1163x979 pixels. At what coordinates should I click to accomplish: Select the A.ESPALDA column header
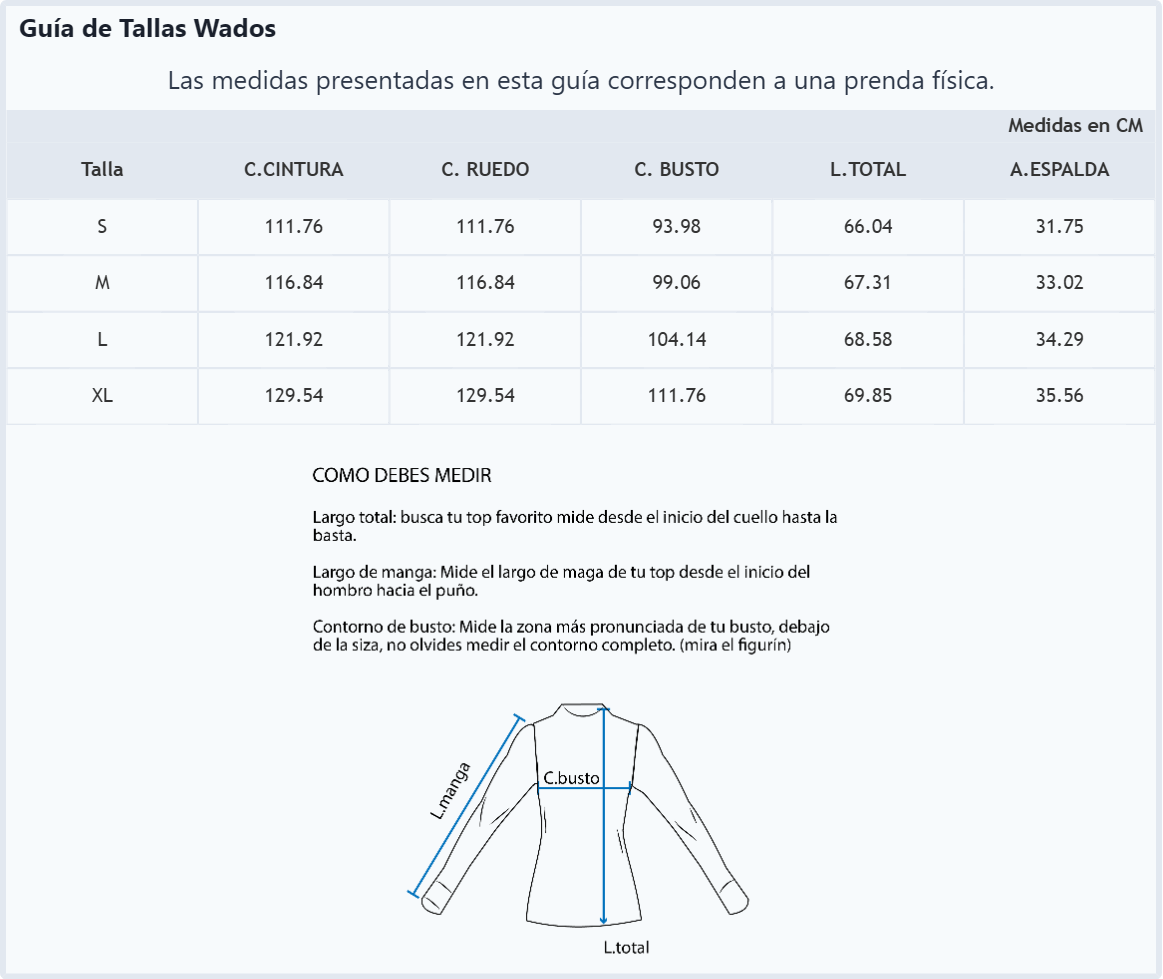pyautogui.click(x=1059, y=169)
